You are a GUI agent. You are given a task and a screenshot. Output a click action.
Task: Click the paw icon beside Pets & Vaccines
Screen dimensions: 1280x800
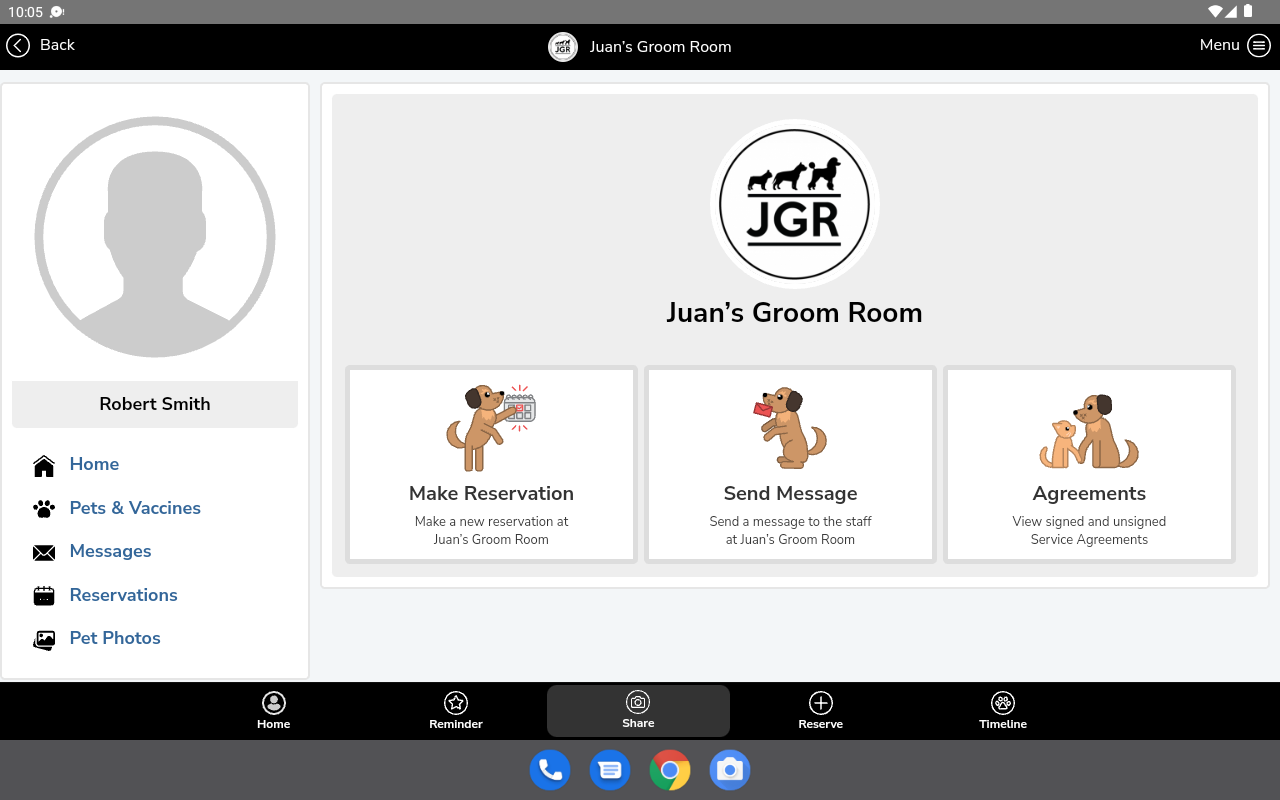44,509
